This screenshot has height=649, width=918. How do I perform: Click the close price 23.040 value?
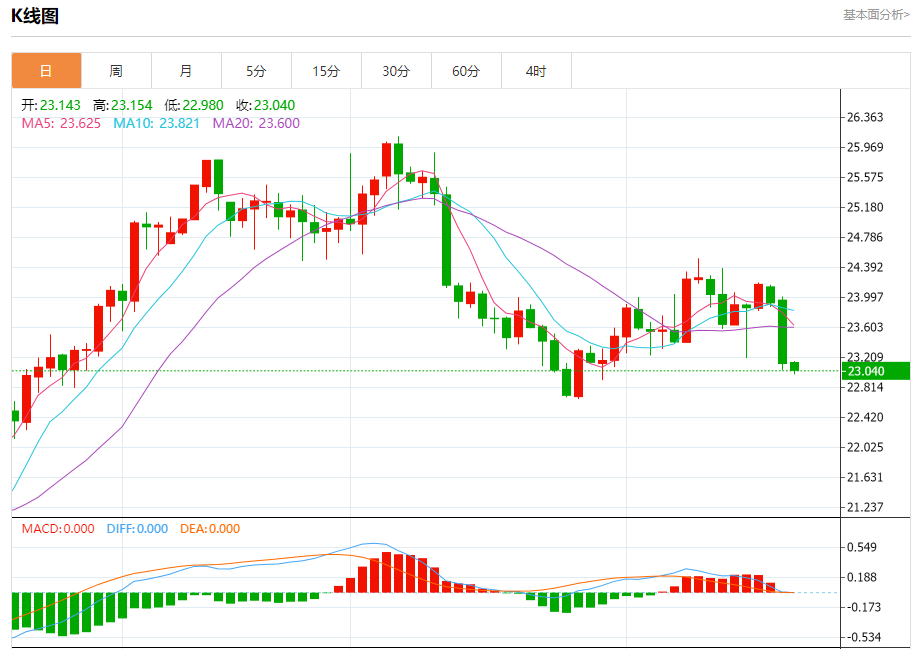[x=275, y=105]
